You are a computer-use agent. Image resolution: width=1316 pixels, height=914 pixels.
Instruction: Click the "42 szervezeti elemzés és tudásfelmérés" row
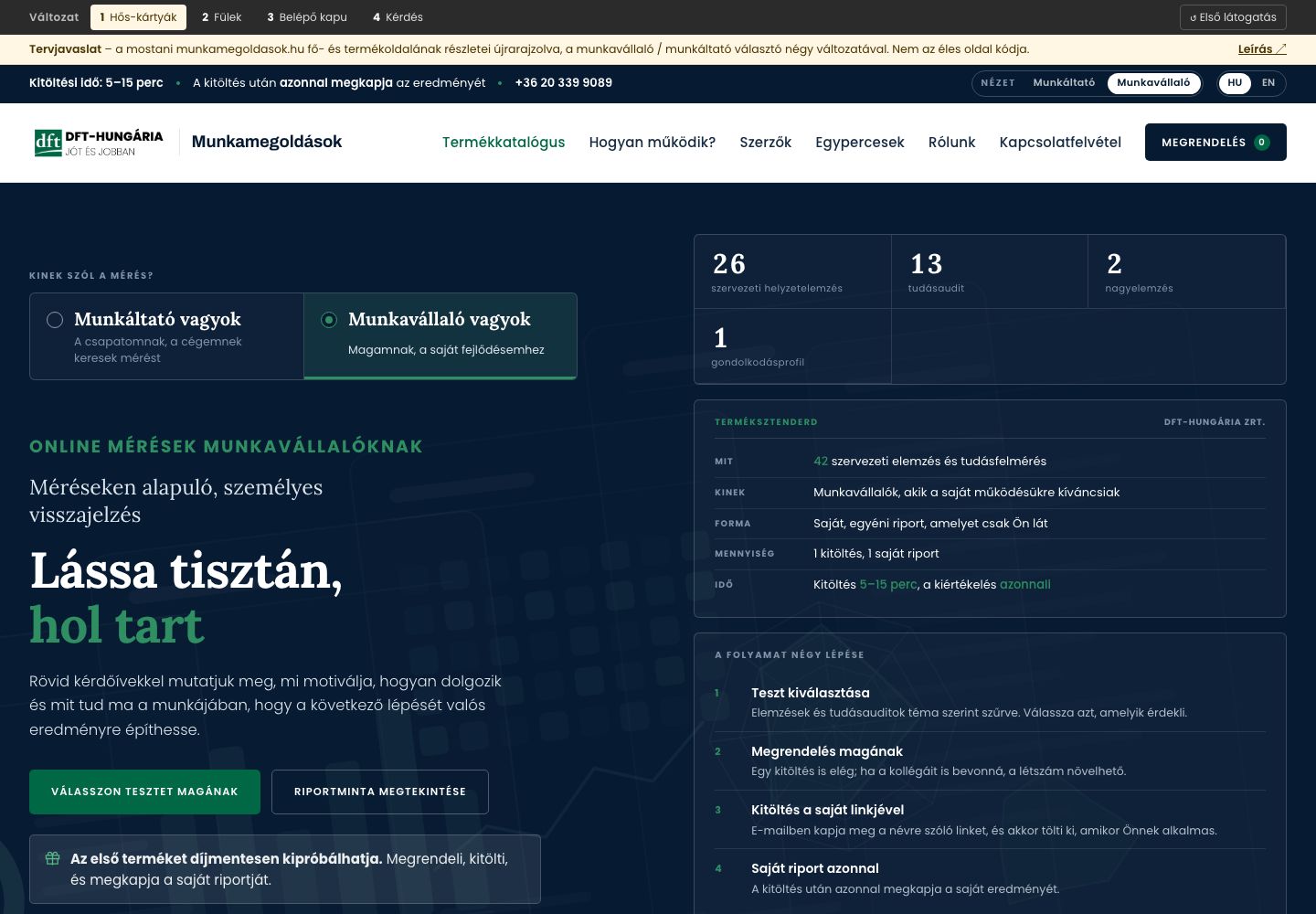(x=990, y=462)
